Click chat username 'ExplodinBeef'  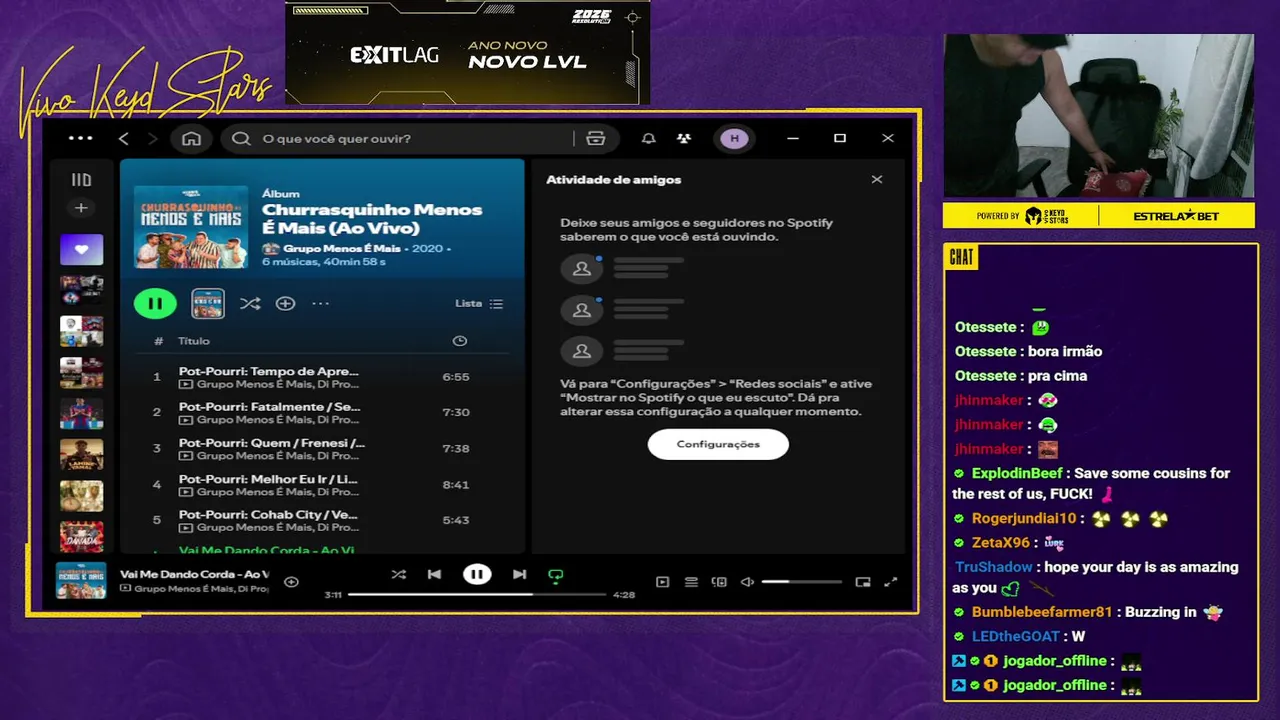point(1018,473)
